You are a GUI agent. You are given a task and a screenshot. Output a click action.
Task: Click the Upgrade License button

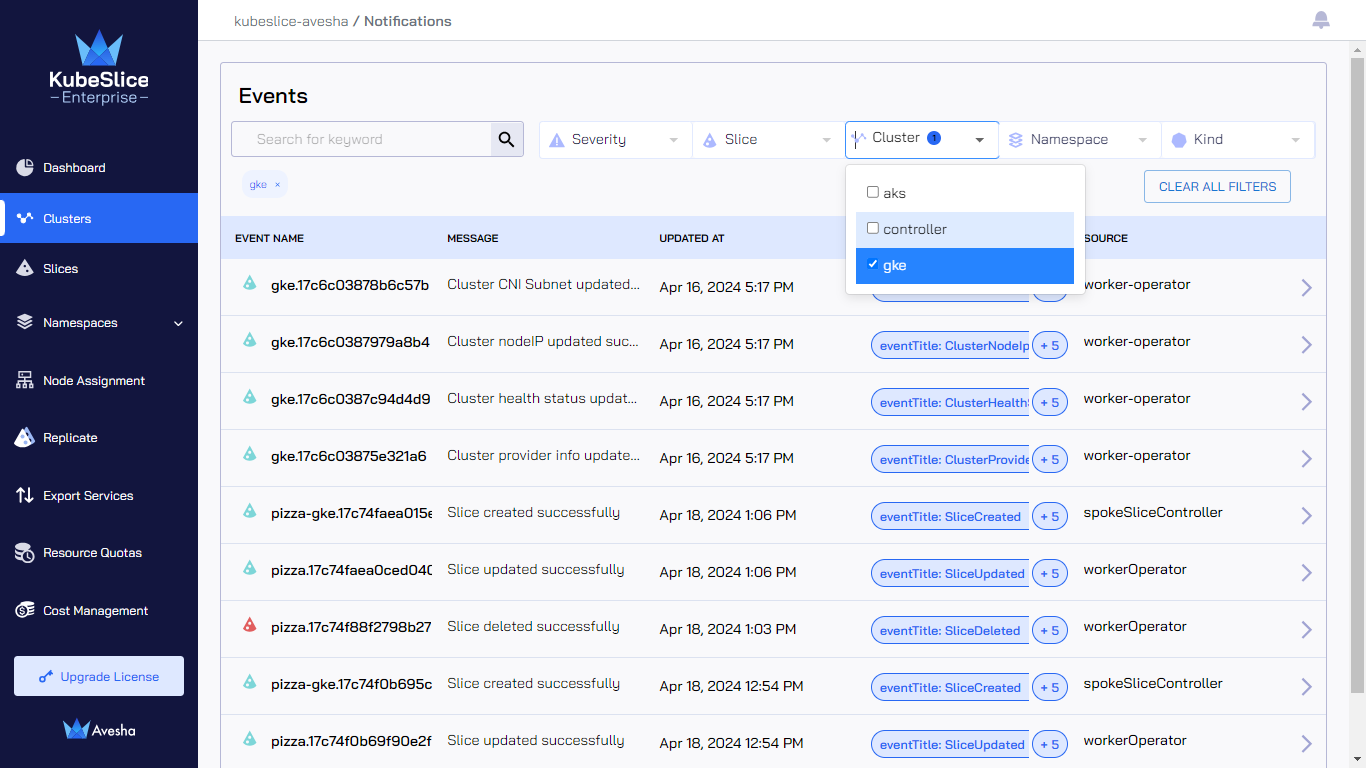pyautogui.click(x=99, y=676)
